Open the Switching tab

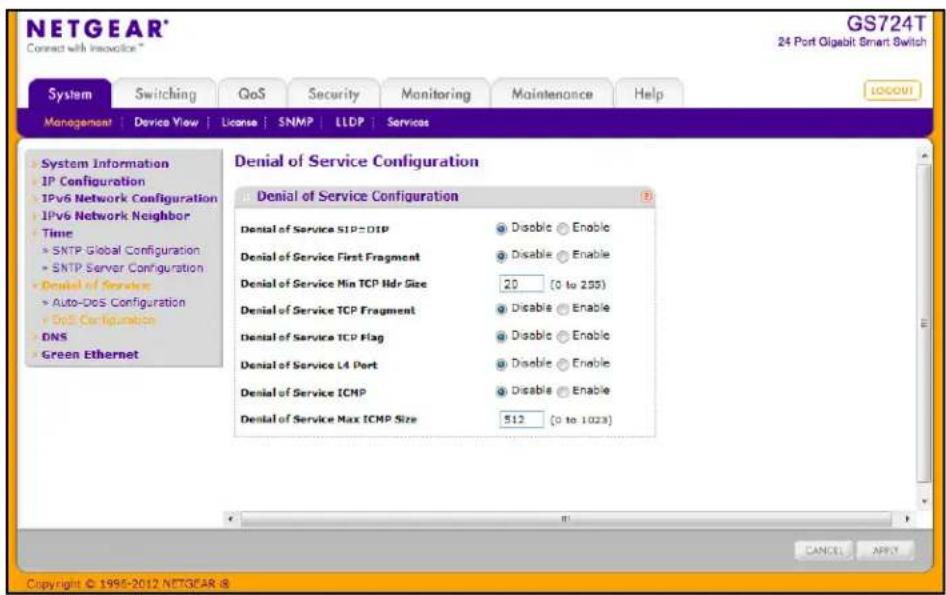(165, 94)
